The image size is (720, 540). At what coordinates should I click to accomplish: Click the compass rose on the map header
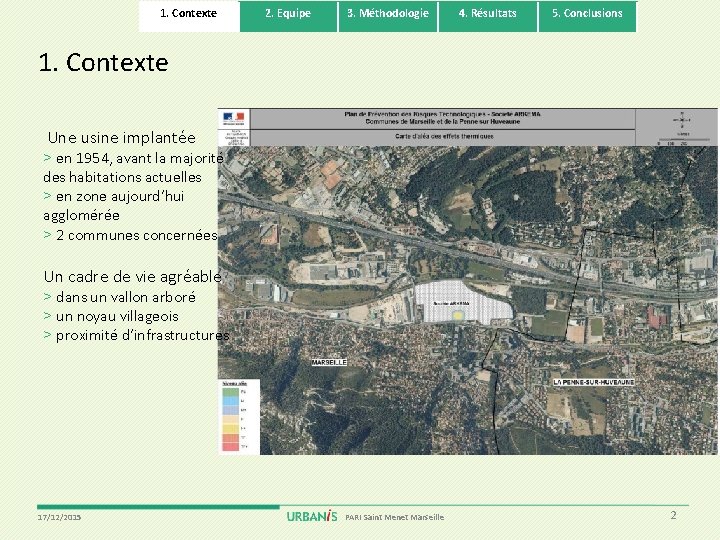coord(682,120)
